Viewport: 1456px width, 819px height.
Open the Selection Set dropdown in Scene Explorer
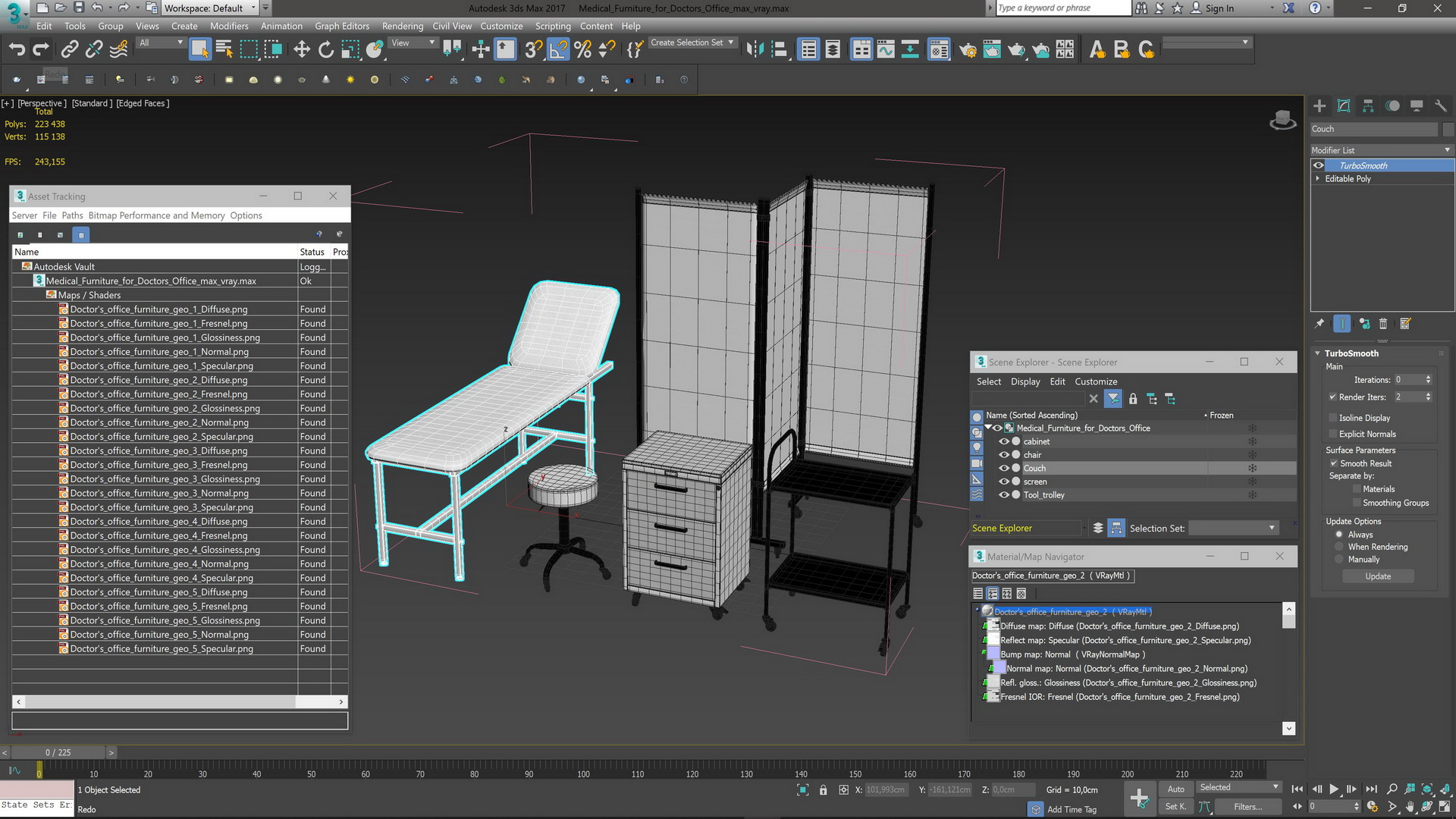click(x=1234, y=528)
